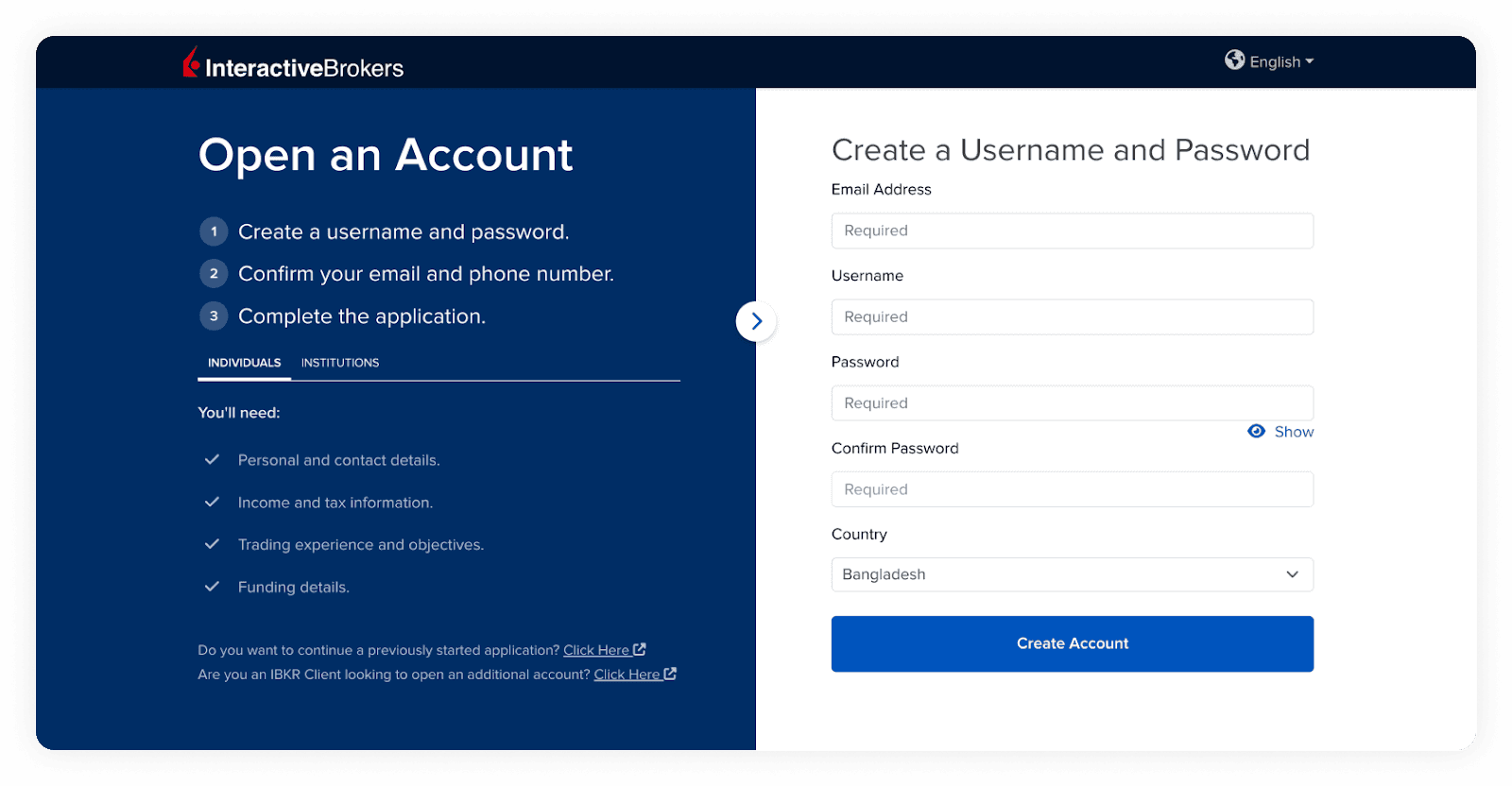
Task: Click Here to open an additional account
Action: (x=635, y=675)
